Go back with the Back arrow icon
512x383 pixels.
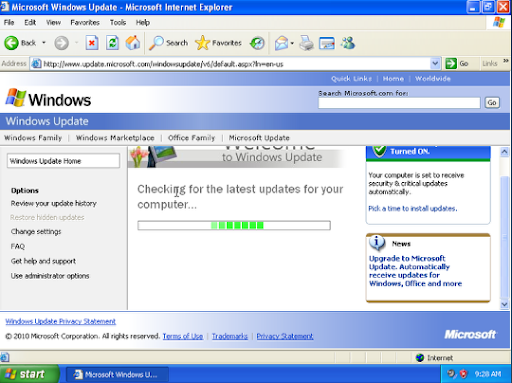(11, 43)
